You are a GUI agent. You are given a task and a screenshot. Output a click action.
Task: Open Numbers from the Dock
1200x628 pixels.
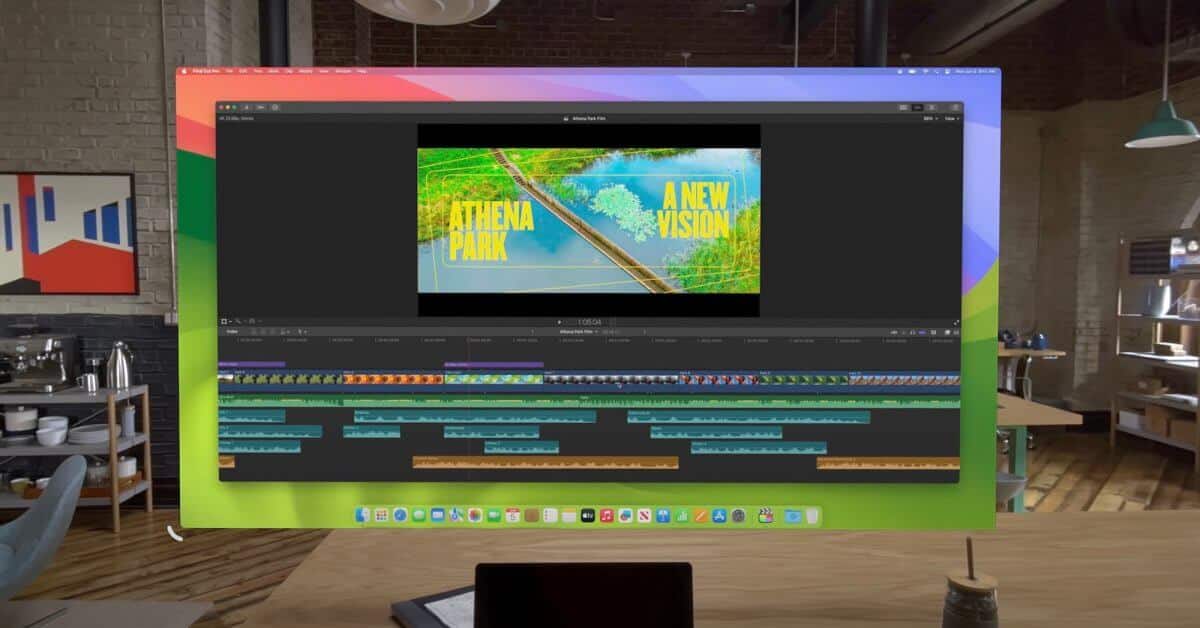pyautogui.click(x=682, y=516)
